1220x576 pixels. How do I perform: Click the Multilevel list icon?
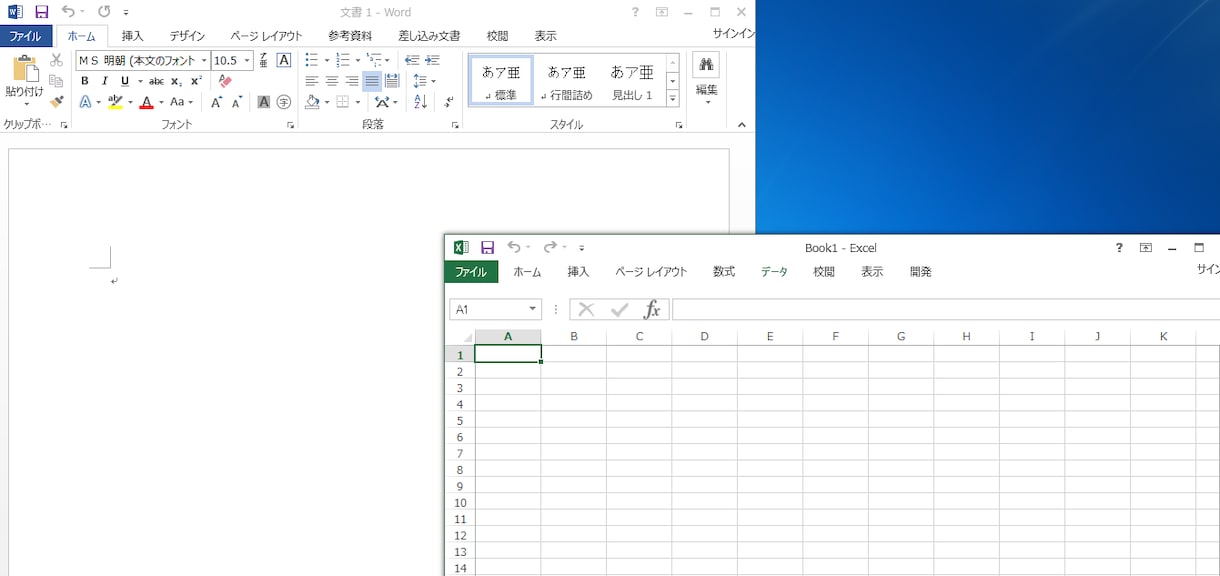(375, 60)
